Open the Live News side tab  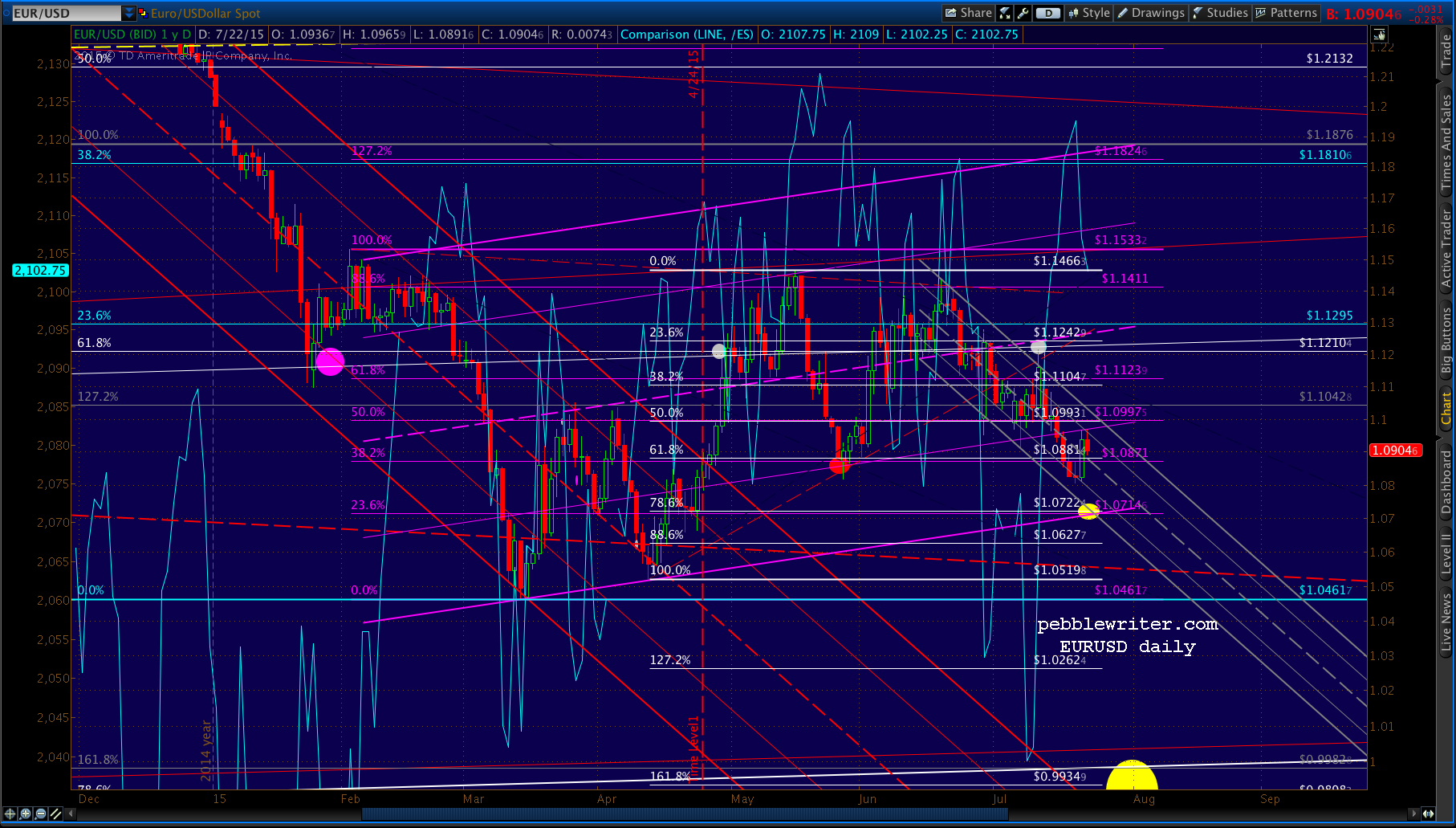[x=1446, y=622]
